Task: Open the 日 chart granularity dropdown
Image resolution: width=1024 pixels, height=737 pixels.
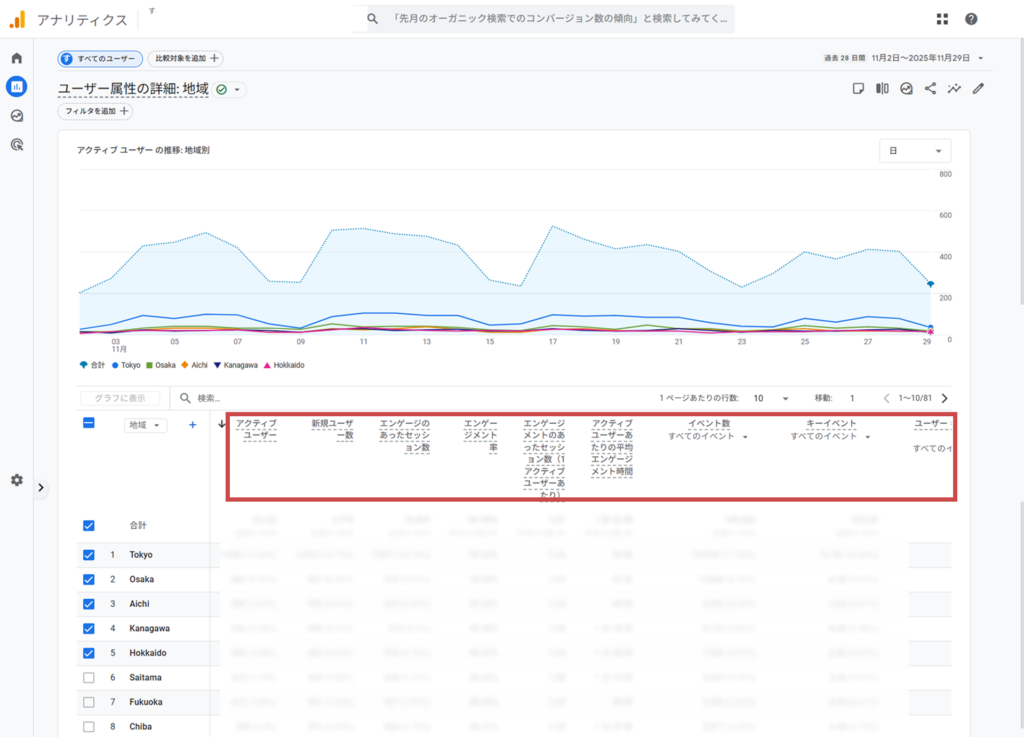Action: pos(915,151)
